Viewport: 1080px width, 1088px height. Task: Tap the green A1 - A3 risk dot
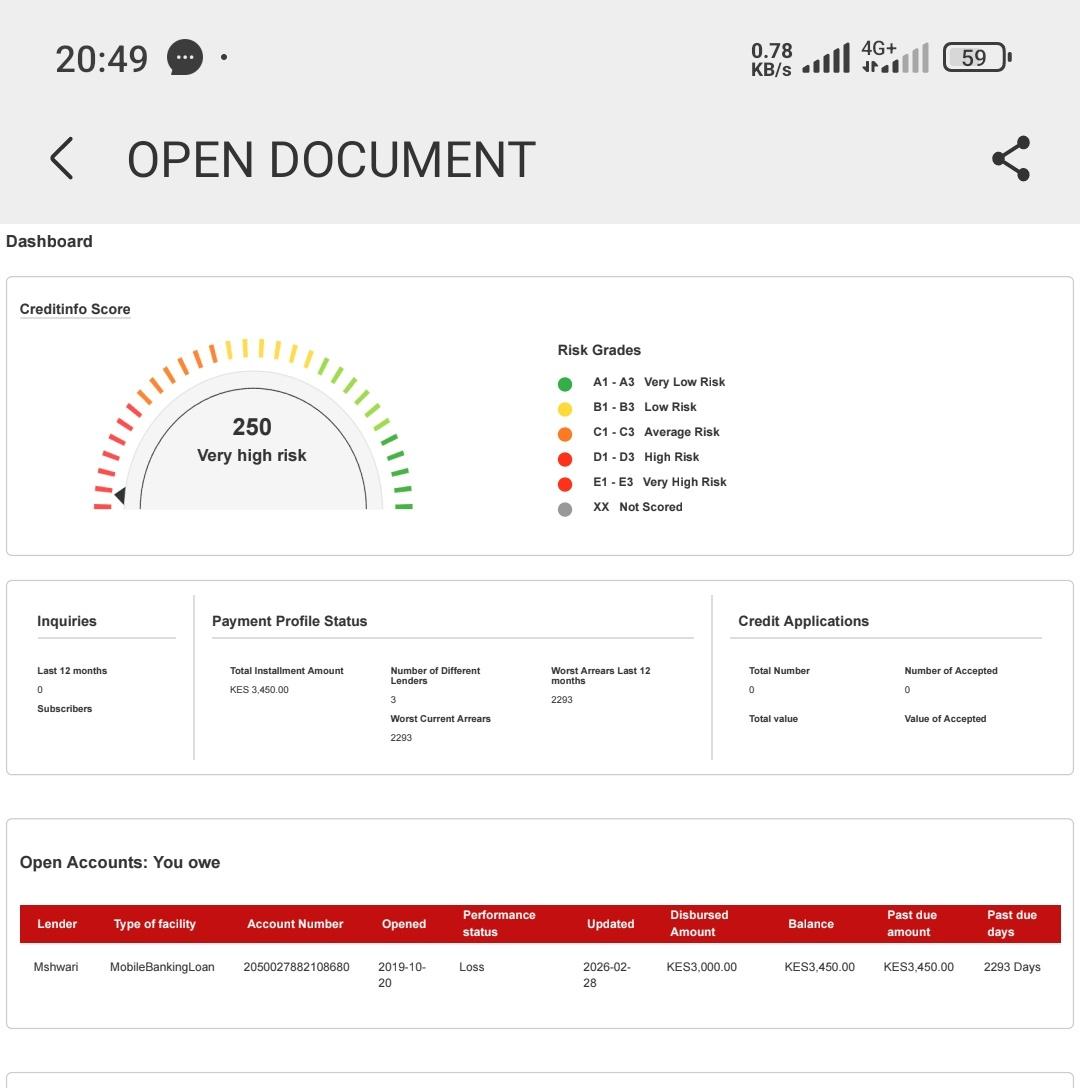pyautogui.click(x=565, y=384)
